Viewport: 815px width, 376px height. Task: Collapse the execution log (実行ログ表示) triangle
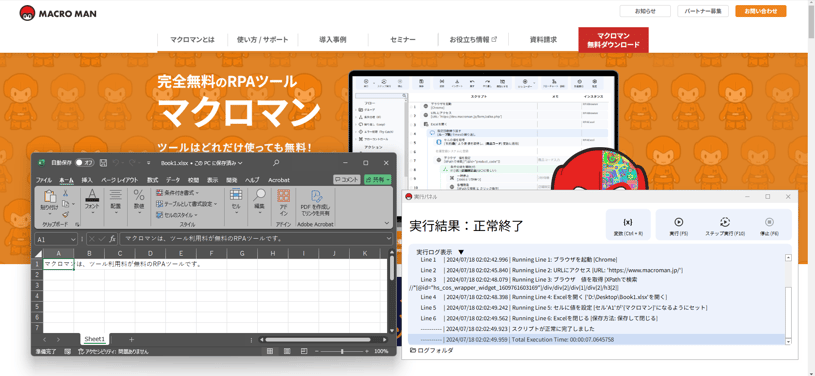coord(461,252)
